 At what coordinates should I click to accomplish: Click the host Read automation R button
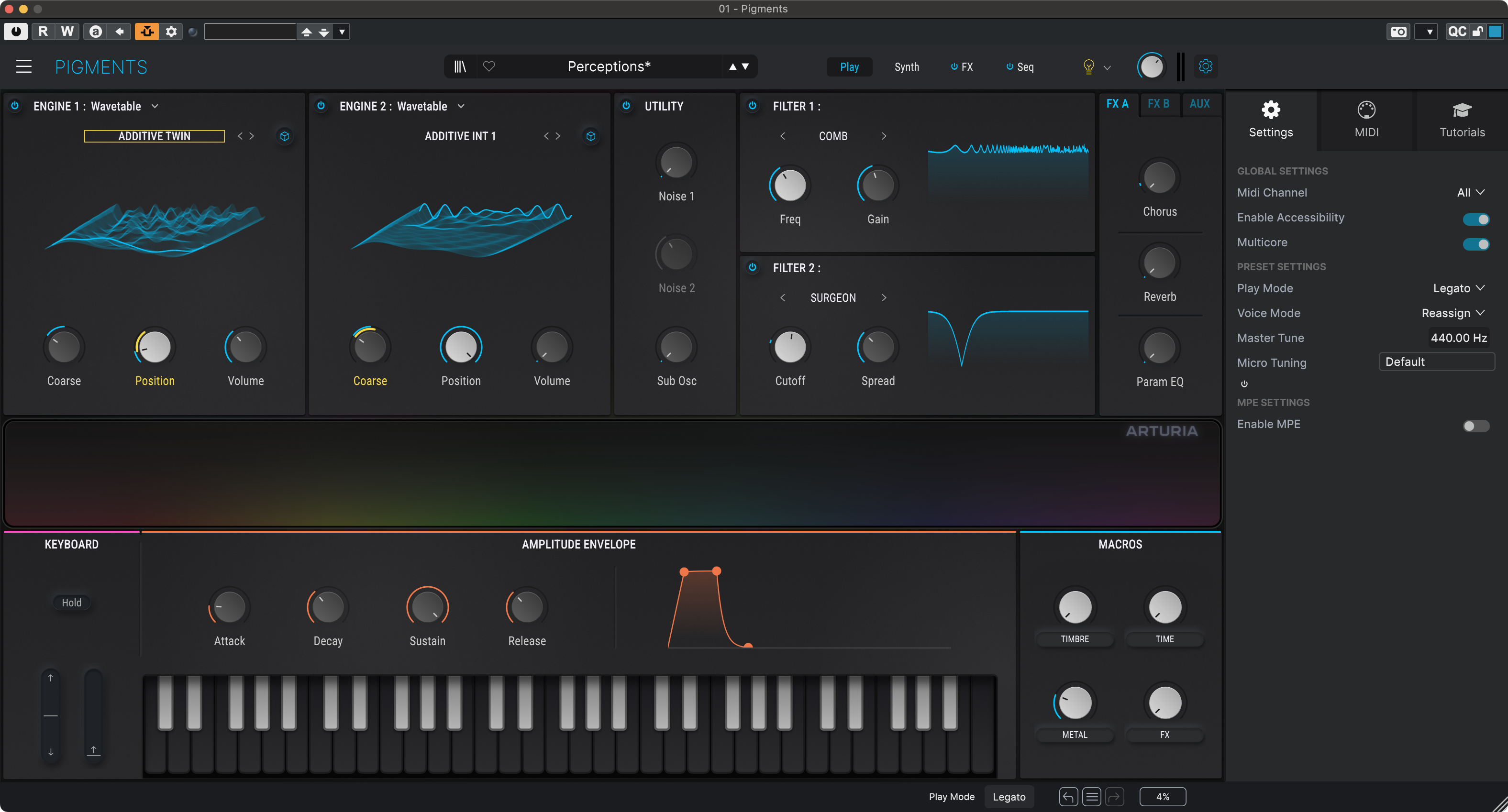pyautogui.click(x=43, y=32)
